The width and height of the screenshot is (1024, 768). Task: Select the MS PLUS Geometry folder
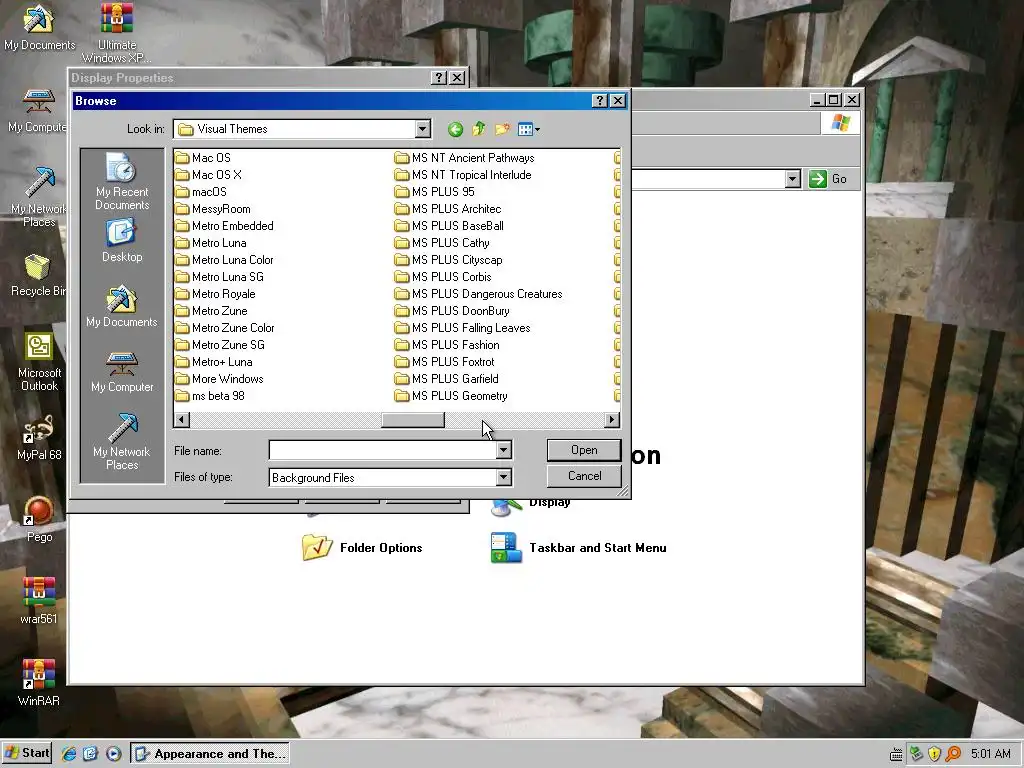pos(451,396)
